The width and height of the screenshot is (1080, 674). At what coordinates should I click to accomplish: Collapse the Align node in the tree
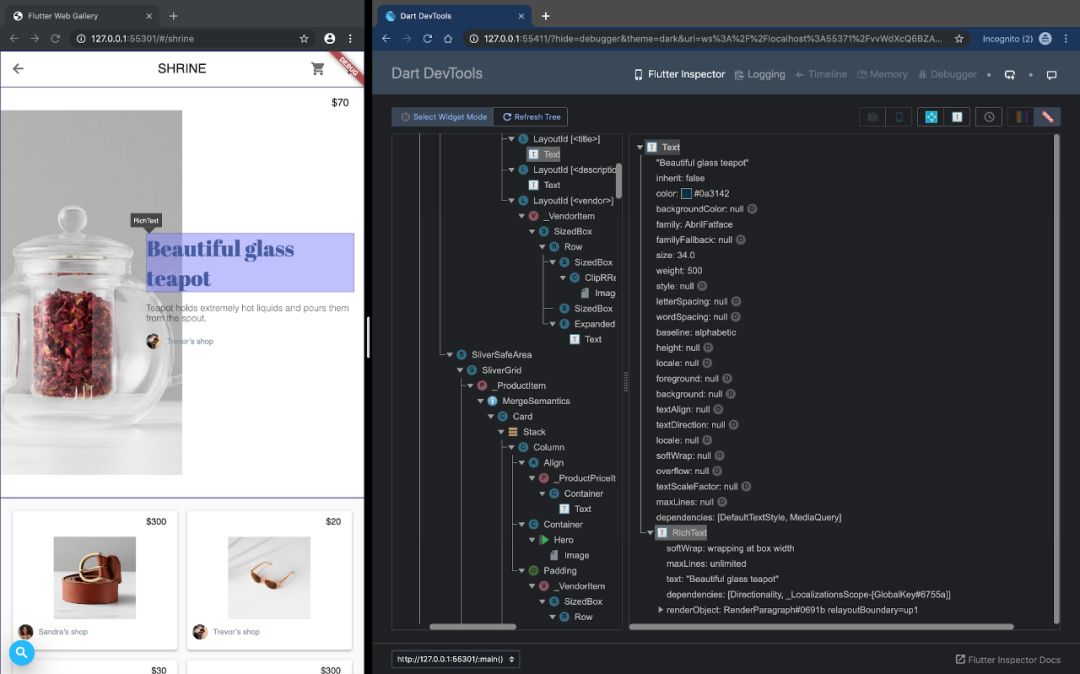[x=522, y=463]
